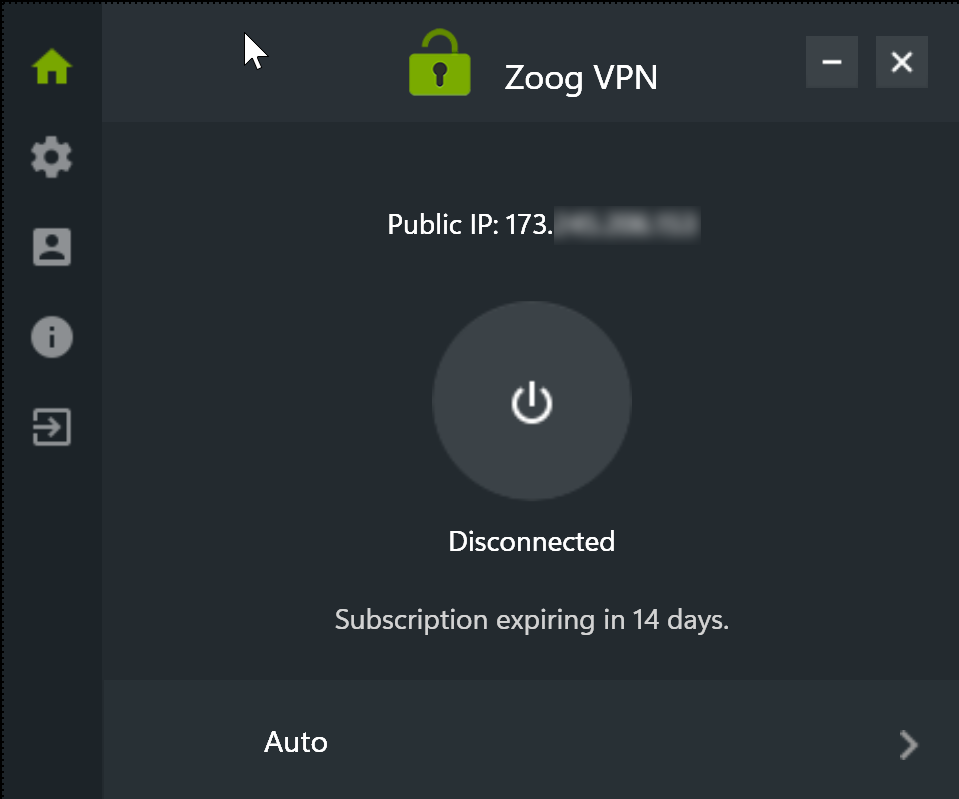The image size is (959, 799).
Task: Click the green padlock logo
Action: coord(440,62)
